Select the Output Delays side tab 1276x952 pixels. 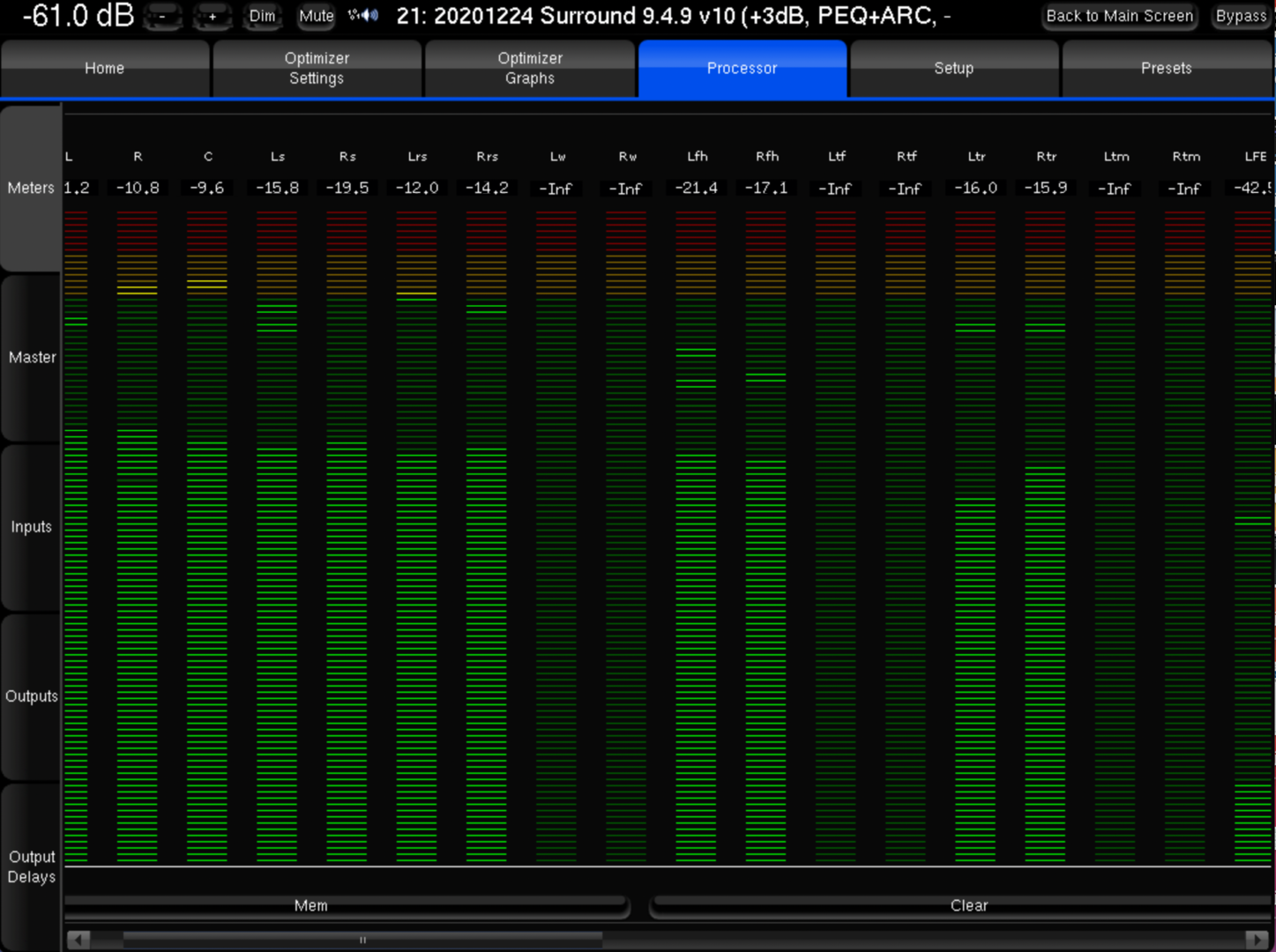pyautogui.click(x=31, y=866)
